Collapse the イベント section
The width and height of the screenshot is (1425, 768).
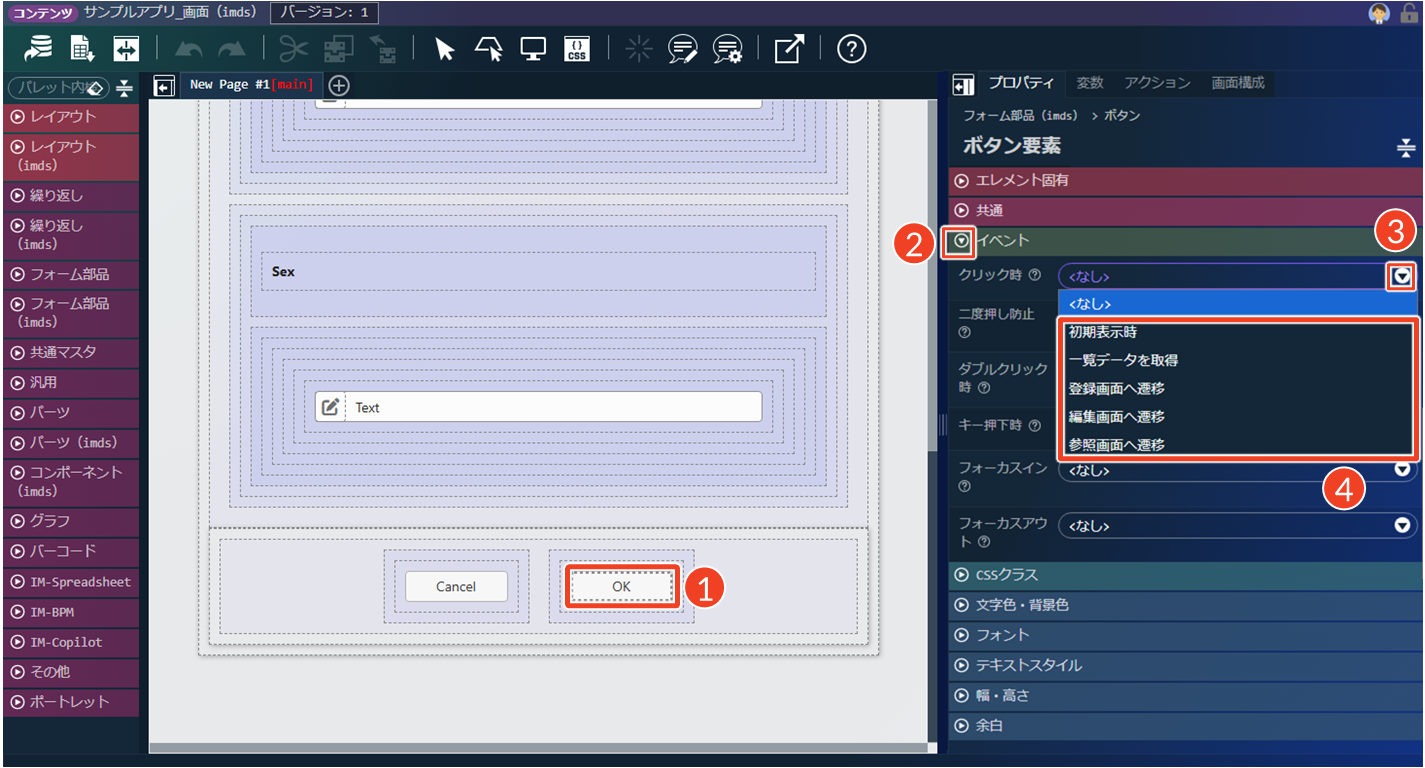962,241
